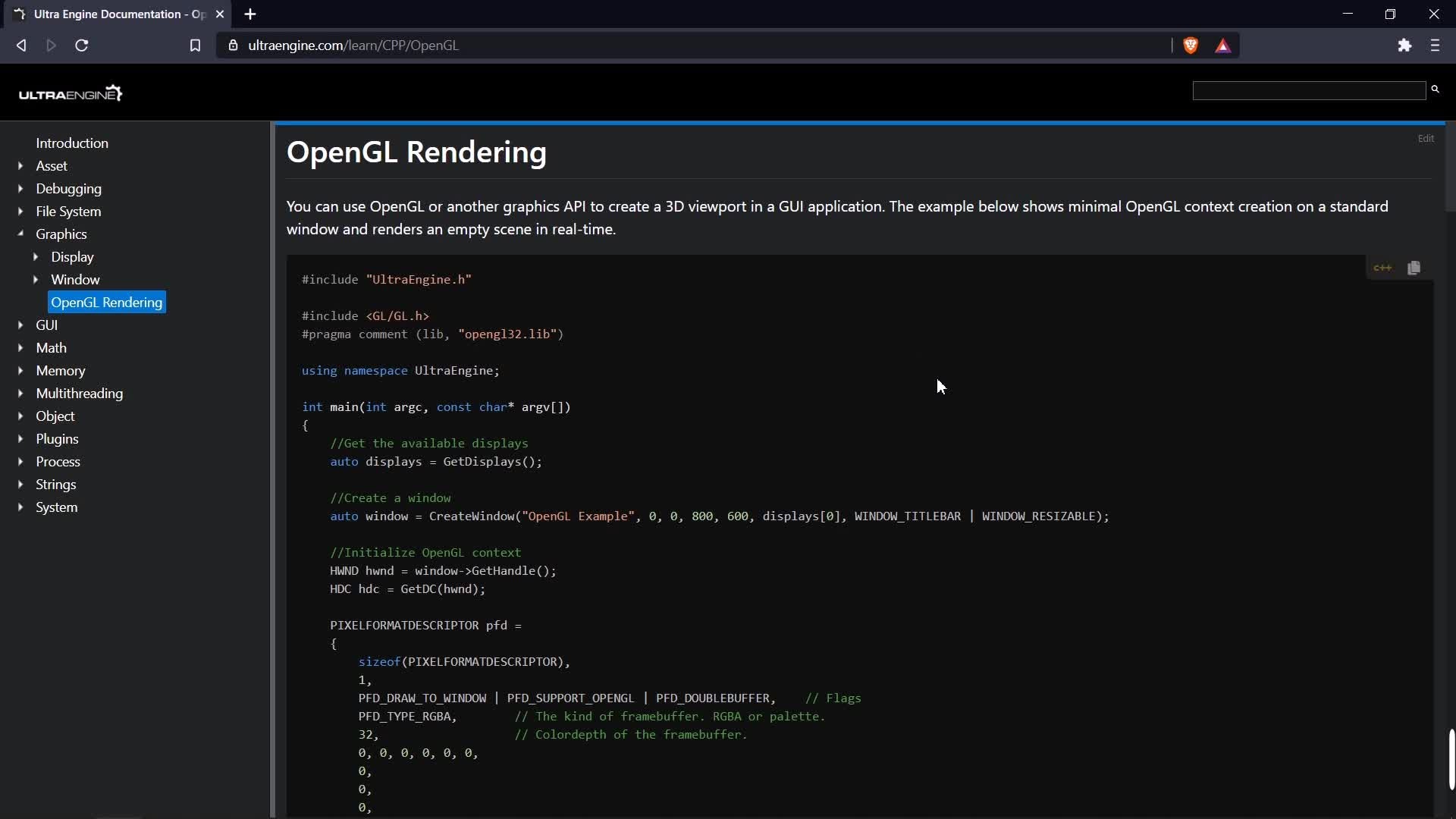Copy the code sample to clipboard
1456x819 pixels.
(1414, 268)
